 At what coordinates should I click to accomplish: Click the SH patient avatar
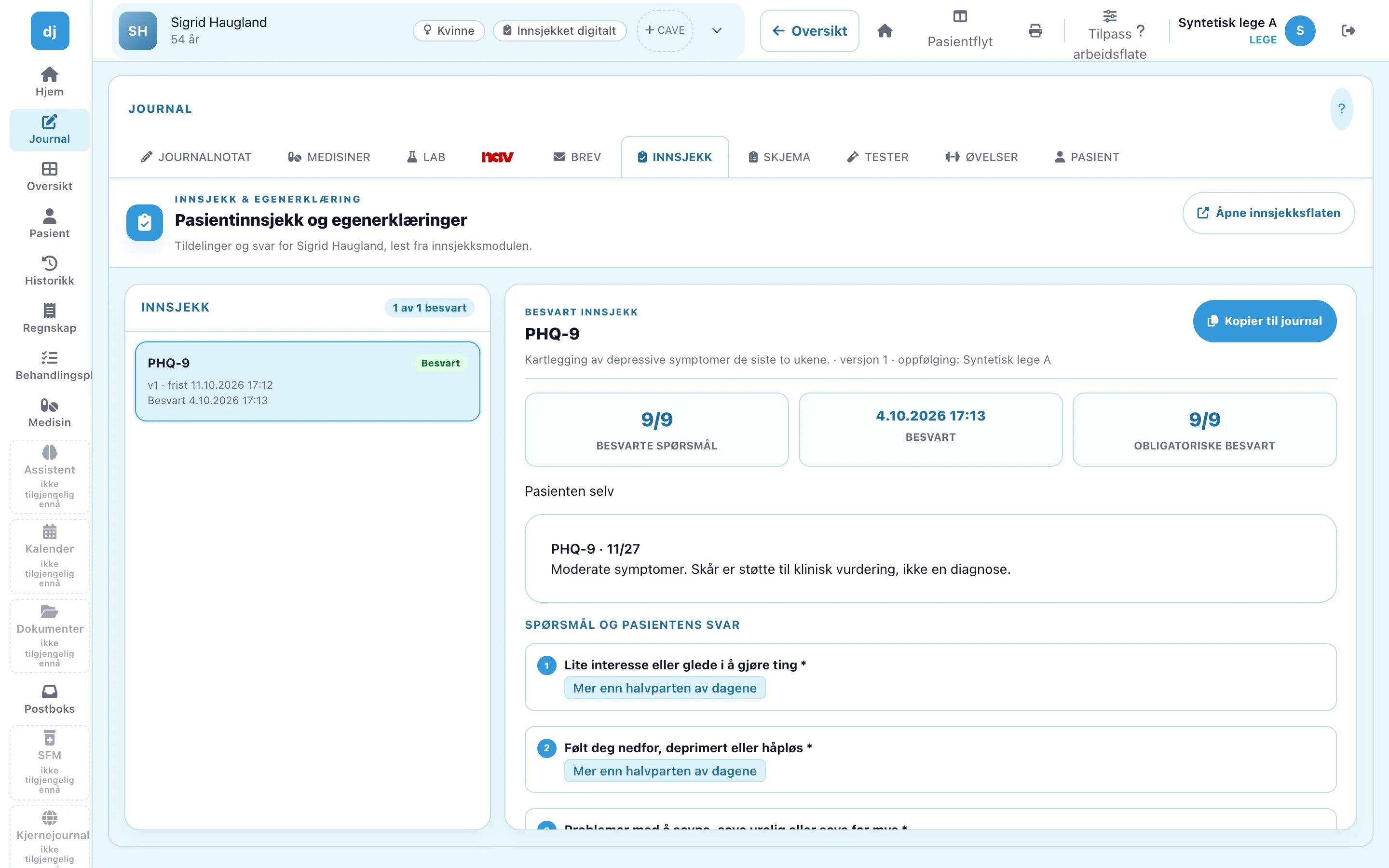click(x=138, y=31)
